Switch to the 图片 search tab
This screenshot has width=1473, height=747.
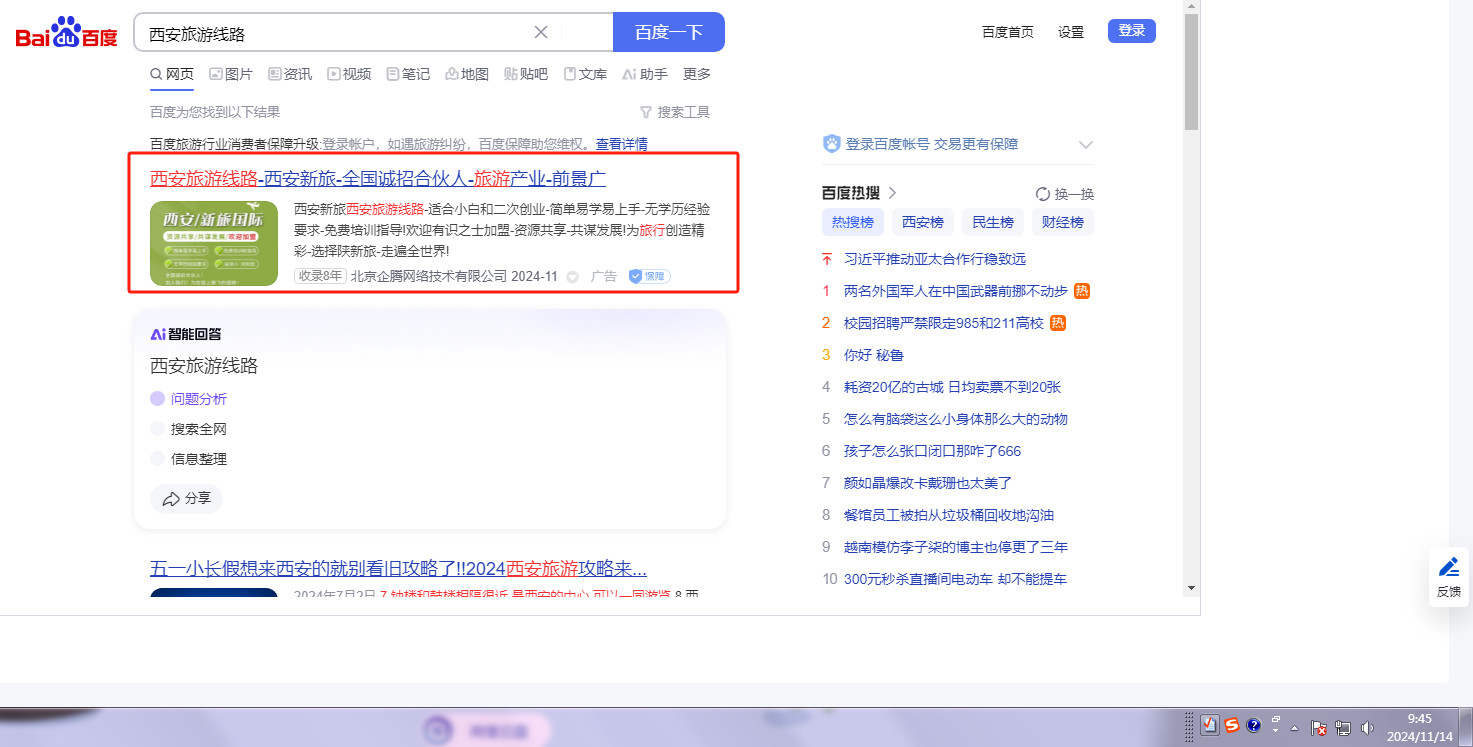231,74
